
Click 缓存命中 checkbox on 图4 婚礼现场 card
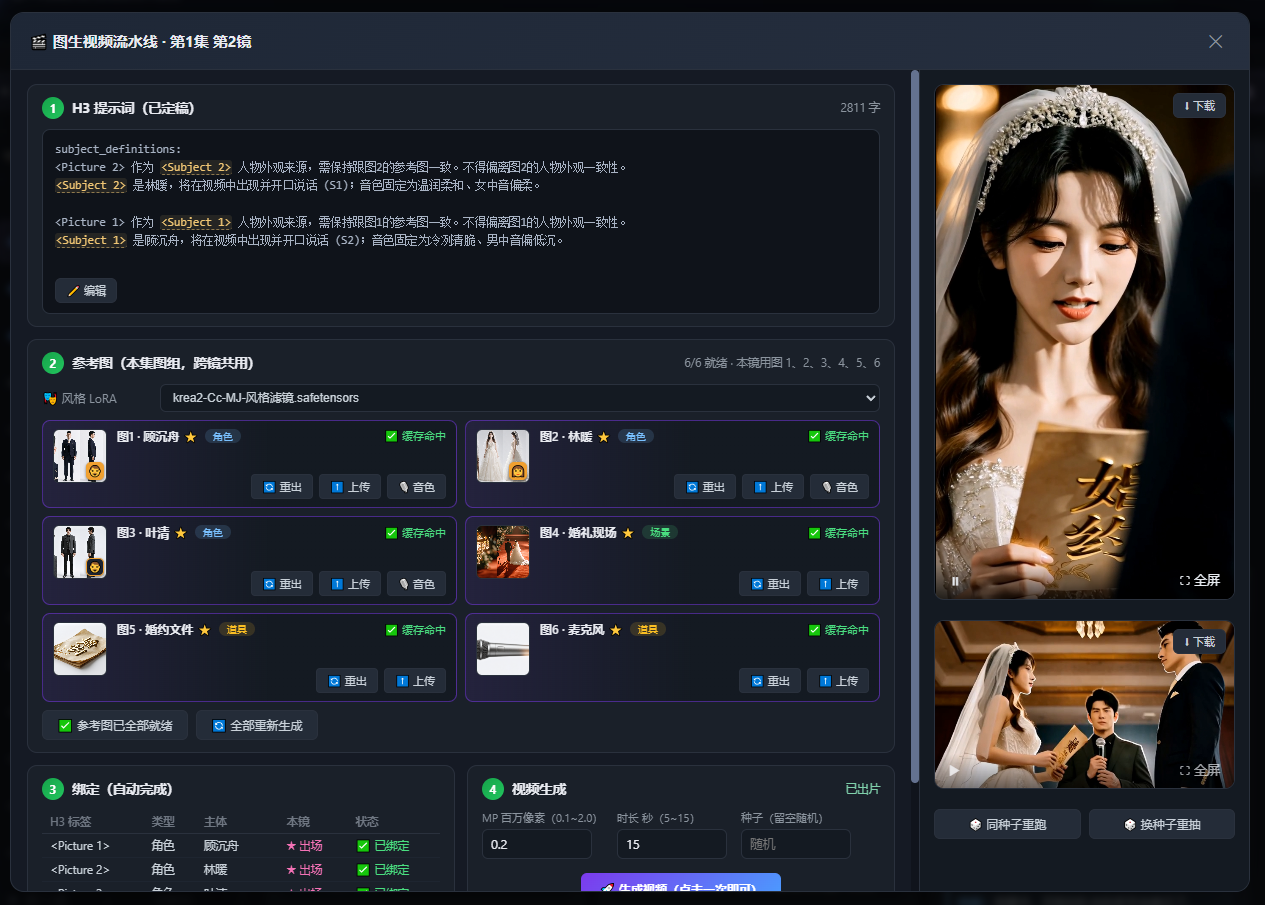click(815, 533)
